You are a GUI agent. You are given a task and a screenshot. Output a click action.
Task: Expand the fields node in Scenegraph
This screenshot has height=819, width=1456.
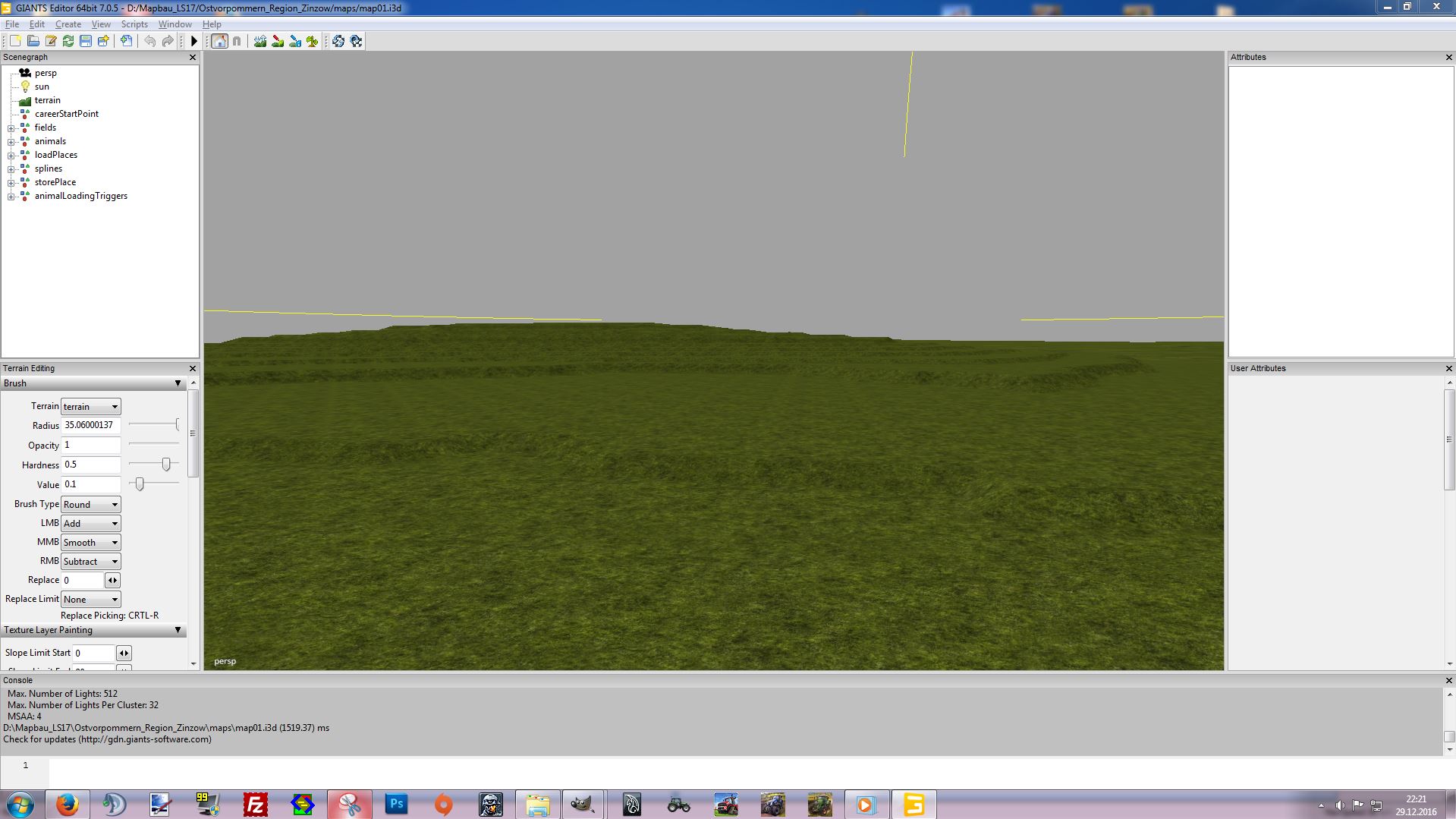[x=11, y=128]
